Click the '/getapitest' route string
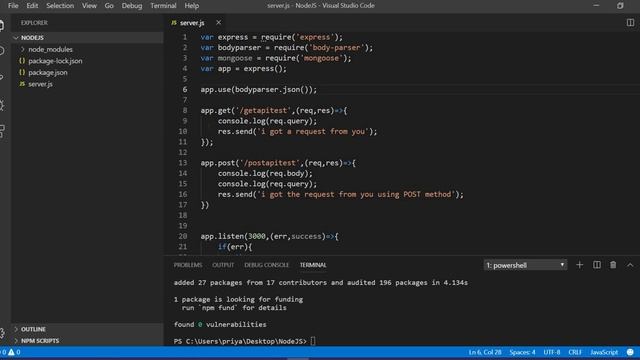This screenshot has height=360, width=640. click(264, 111)
